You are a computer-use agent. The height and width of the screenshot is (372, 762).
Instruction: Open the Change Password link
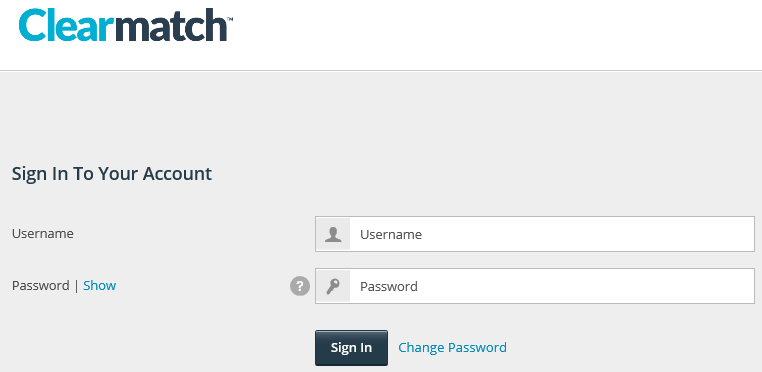(x=452, y=348)
